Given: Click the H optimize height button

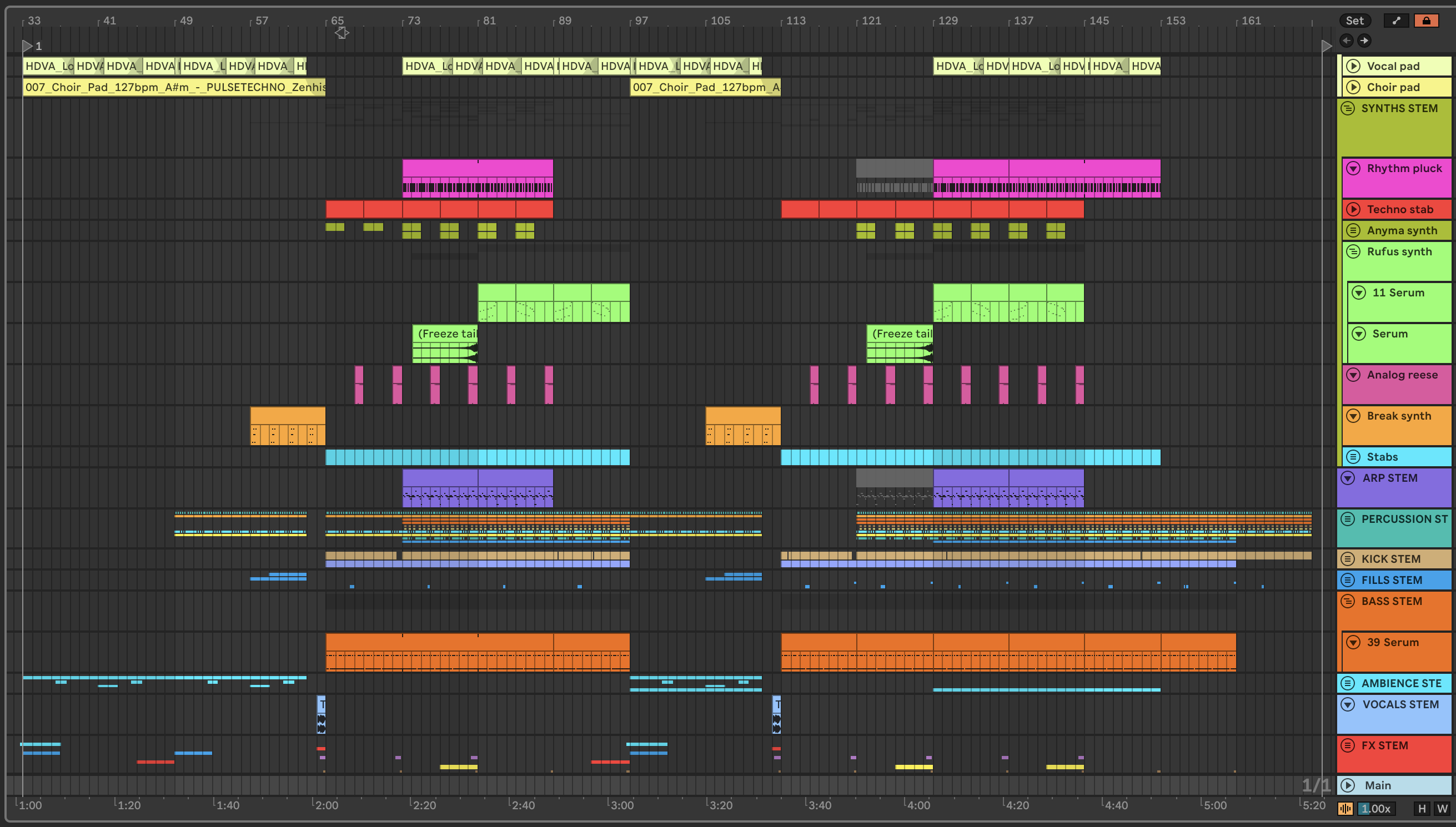Looking at the screenshot, I should tap(1422, 808).
